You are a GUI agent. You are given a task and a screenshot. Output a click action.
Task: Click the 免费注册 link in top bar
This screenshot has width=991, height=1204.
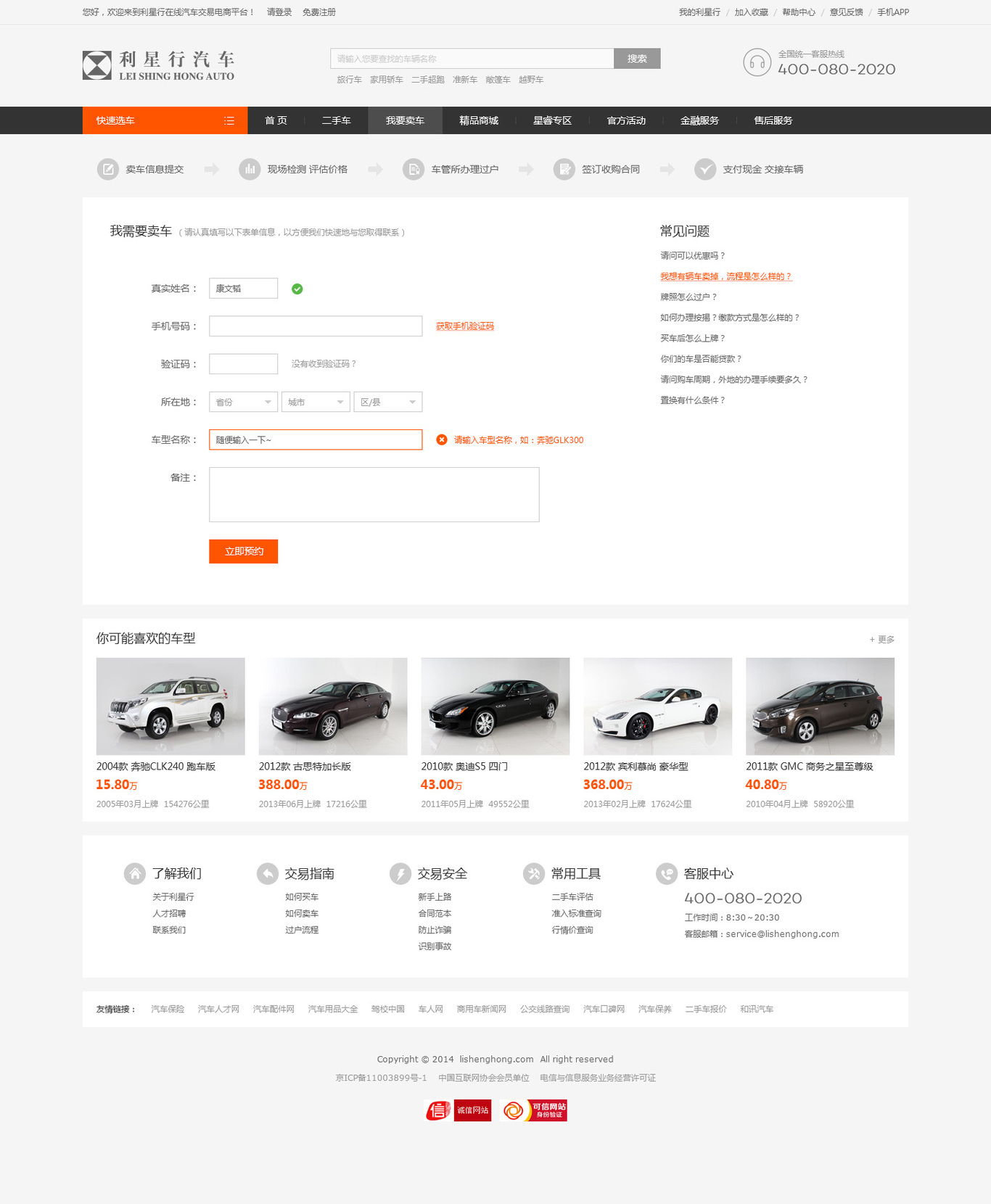click(319, 12)
